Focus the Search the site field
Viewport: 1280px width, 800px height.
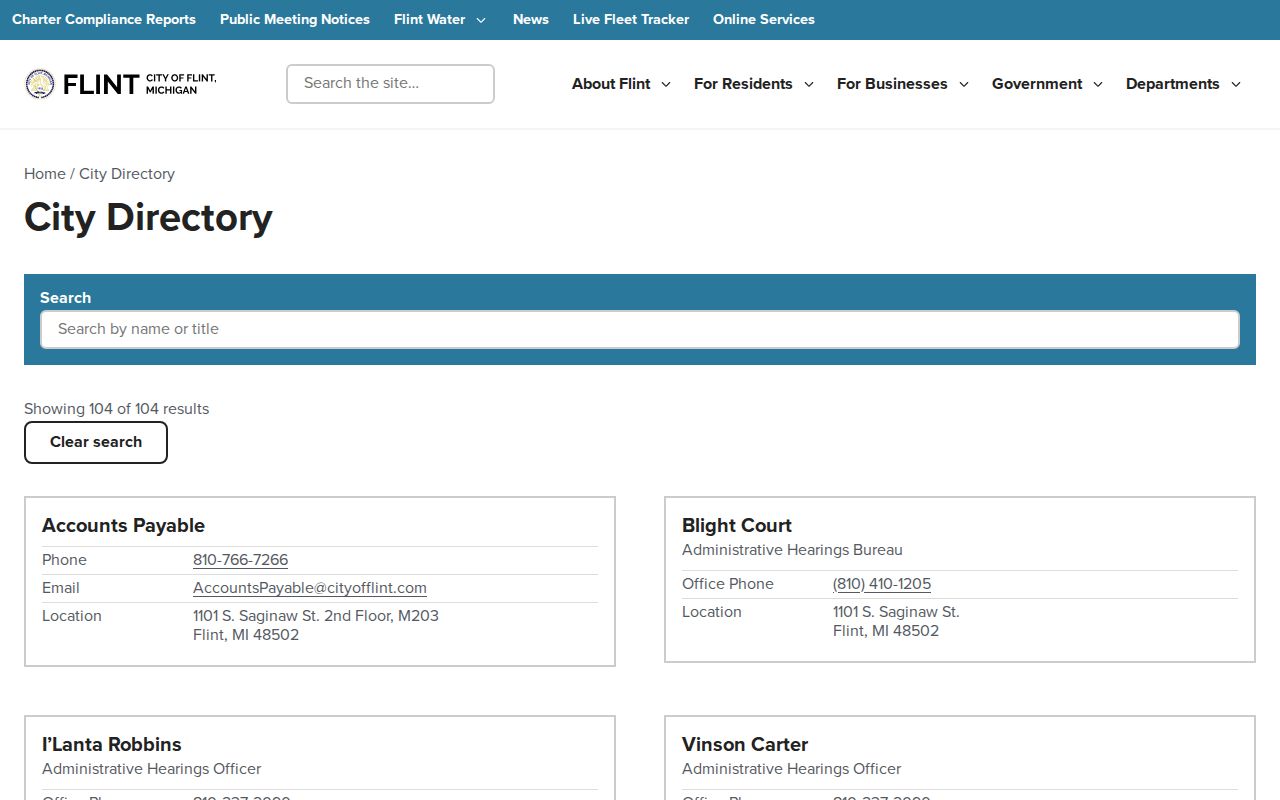[x=390, y=84]
